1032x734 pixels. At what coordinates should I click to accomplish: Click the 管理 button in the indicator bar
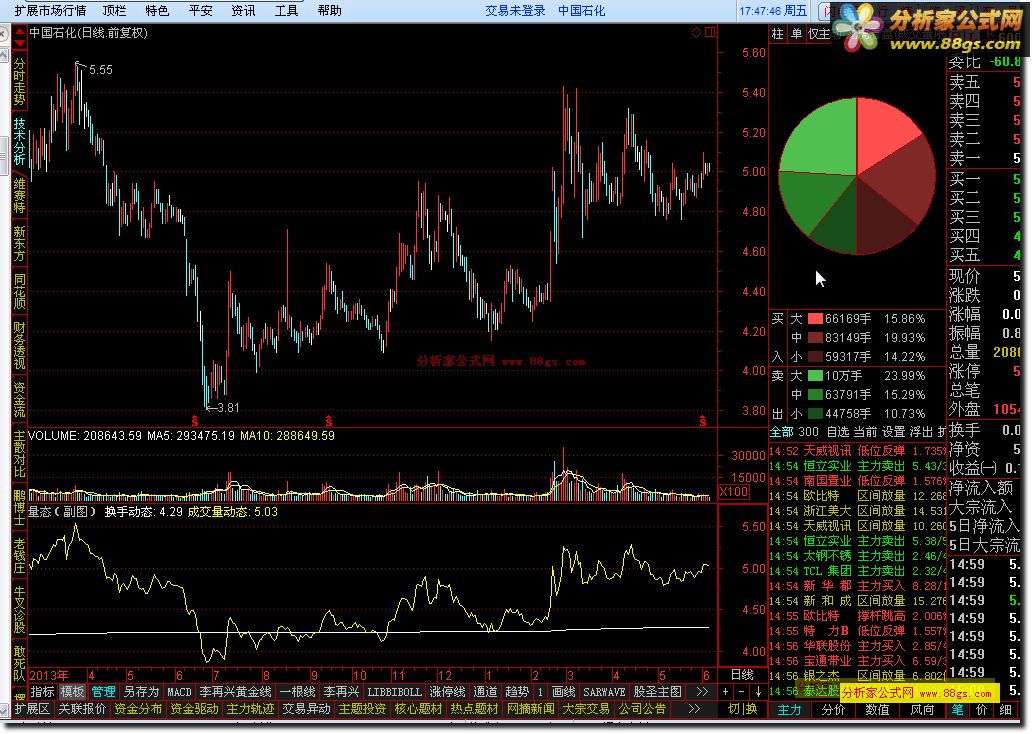[x=103, y=692]
